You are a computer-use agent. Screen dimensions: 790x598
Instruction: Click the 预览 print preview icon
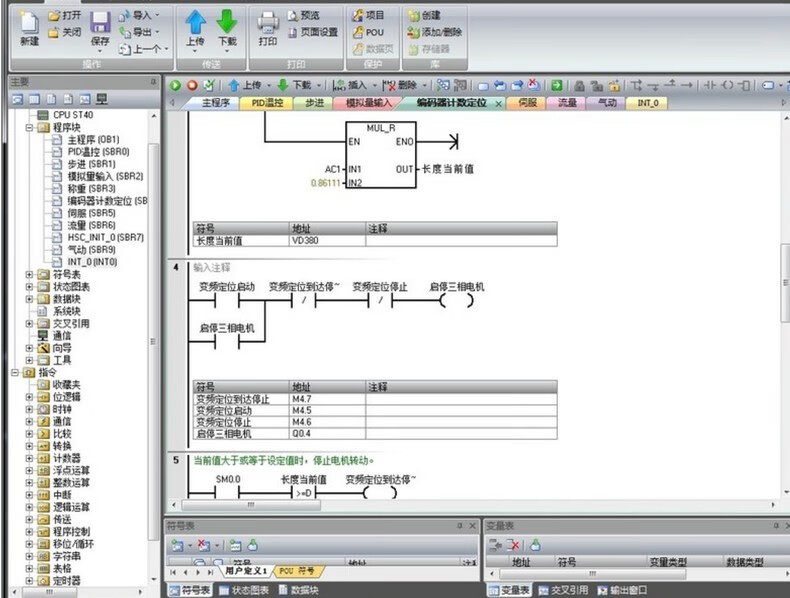(x=294, y=16)
